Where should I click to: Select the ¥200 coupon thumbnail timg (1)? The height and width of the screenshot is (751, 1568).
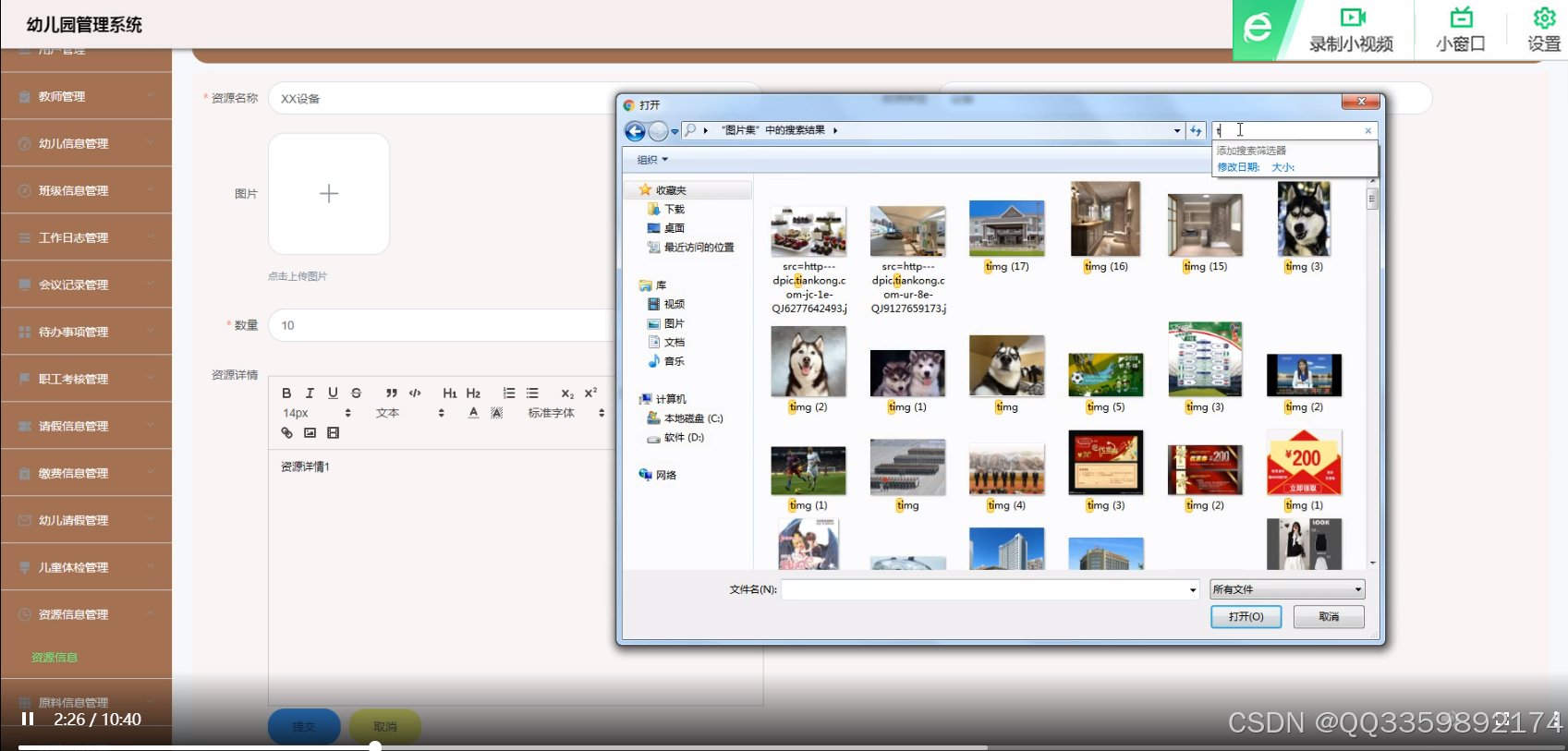point(1304,462)
